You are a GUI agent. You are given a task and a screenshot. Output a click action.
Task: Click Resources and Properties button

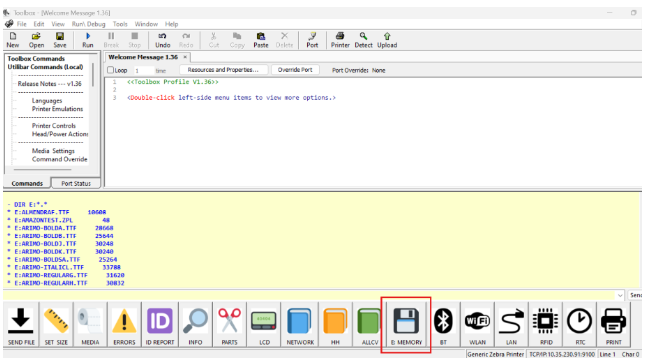click(x=223, y=70)
